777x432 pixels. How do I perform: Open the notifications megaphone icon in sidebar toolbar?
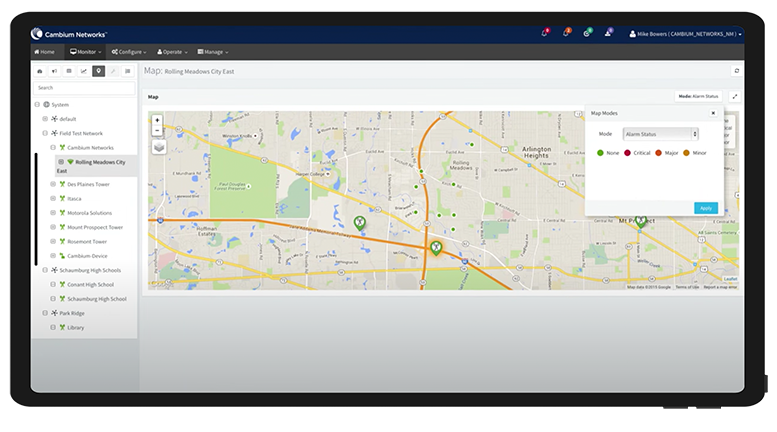click(55, 71)
